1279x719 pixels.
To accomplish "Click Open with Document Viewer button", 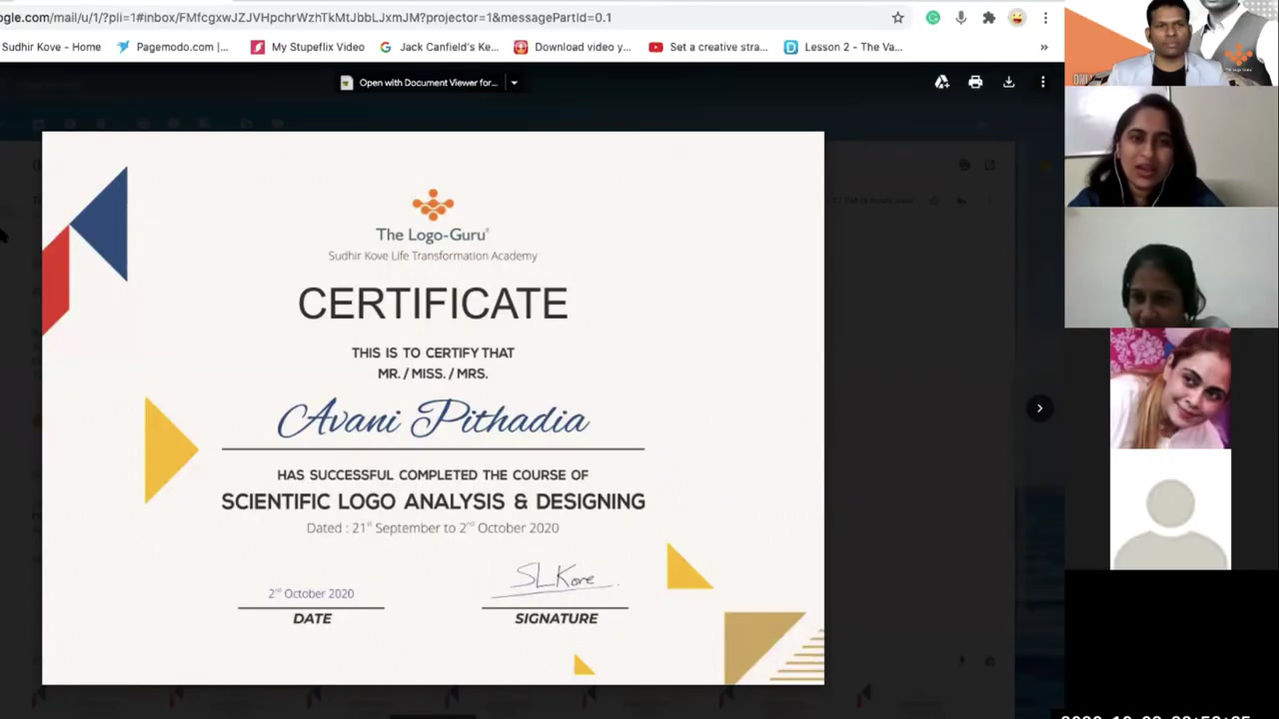I will [x=419, y=83].
